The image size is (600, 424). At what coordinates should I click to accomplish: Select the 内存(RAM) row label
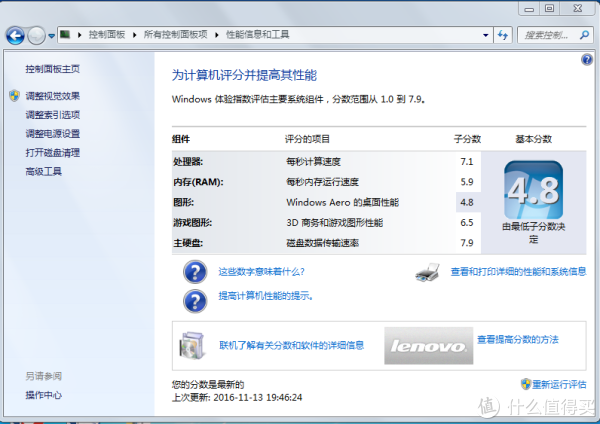pos(198,182)
